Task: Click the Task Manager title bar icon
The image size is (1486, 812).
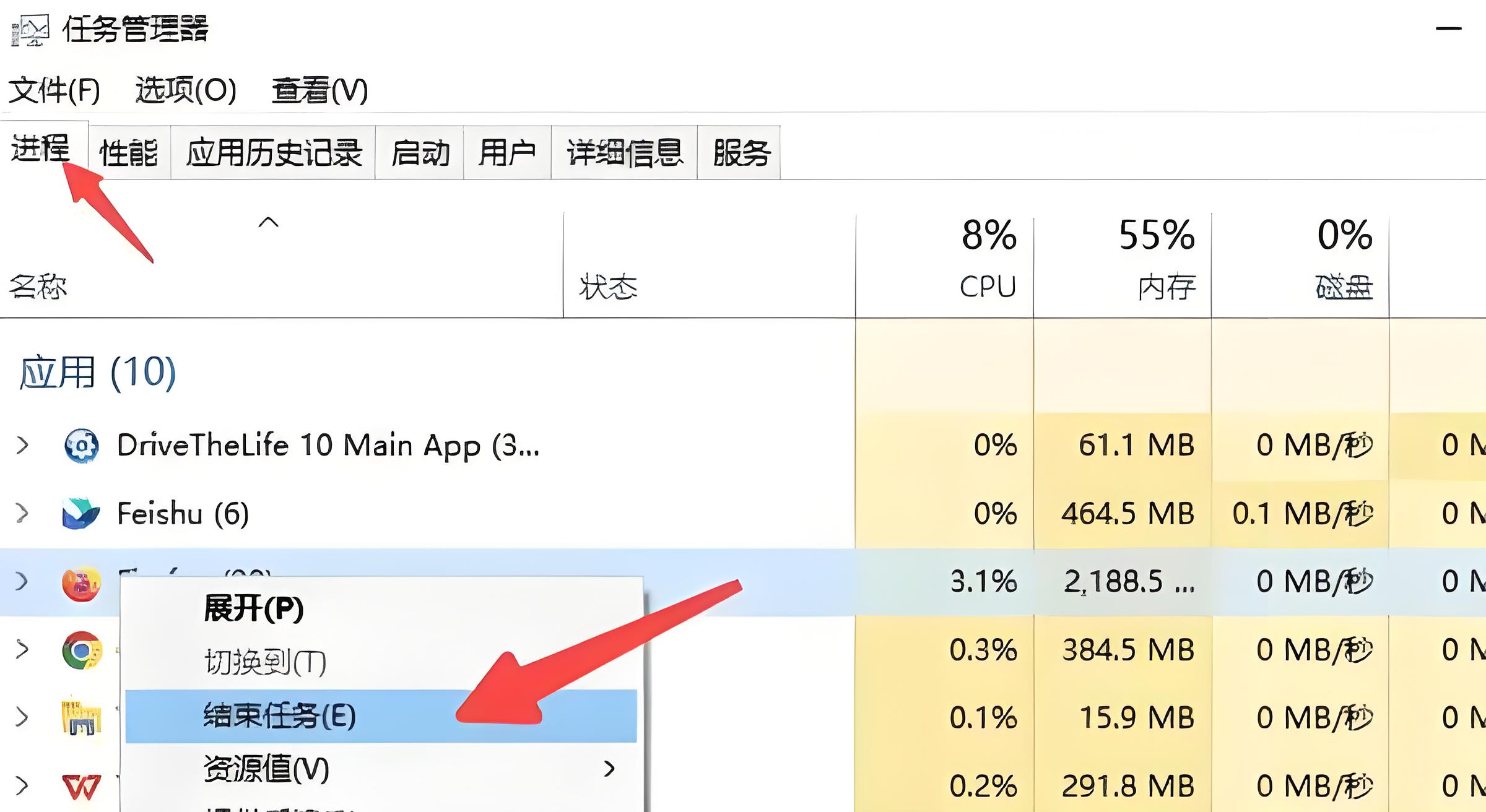Action: (30, 30)
